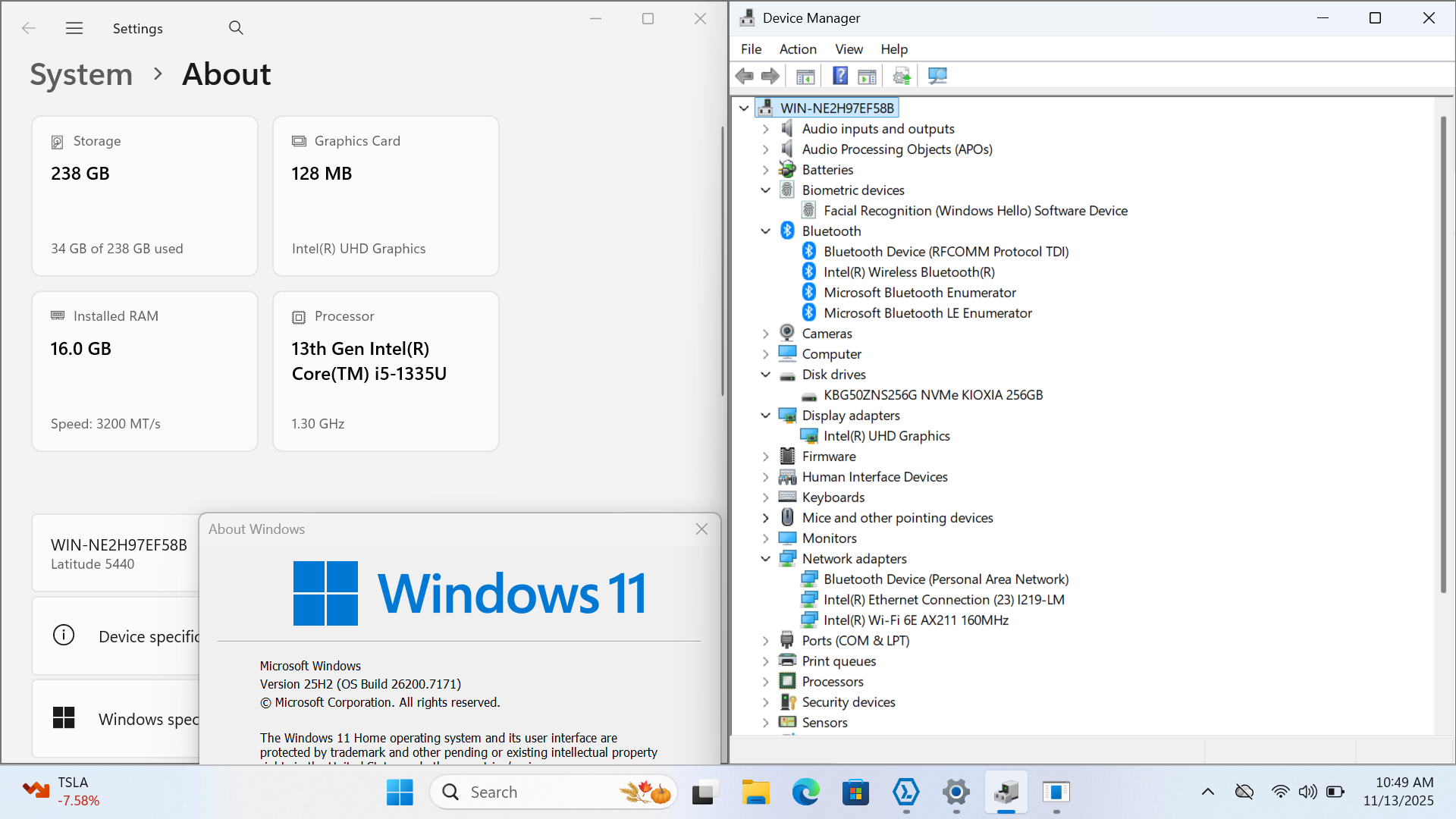Screen dimensions: 1456x819
Task: Click the Wi-Fi icon in system tray
Action: click(1280, 792)
